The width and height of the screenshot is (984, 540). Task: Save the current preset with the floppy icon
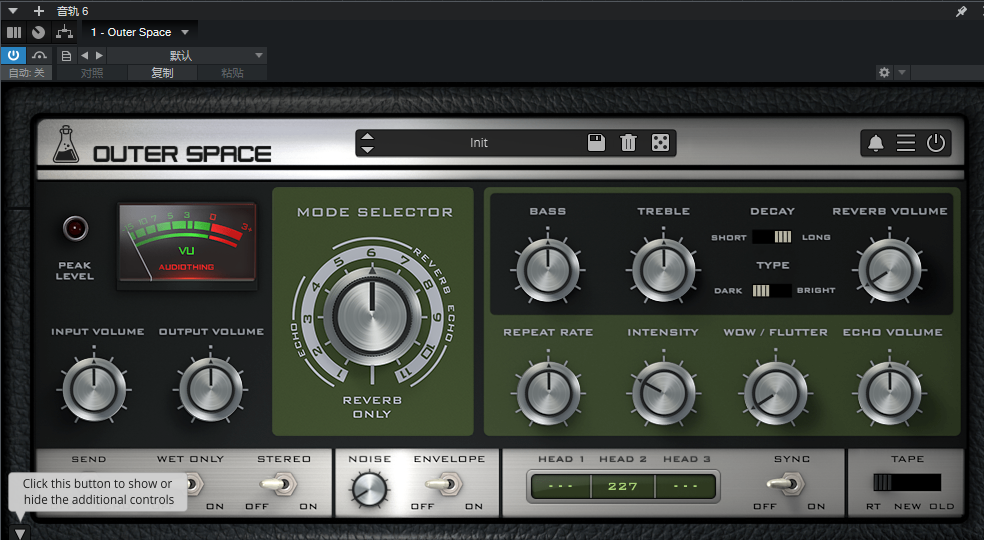tap(596, 143)
